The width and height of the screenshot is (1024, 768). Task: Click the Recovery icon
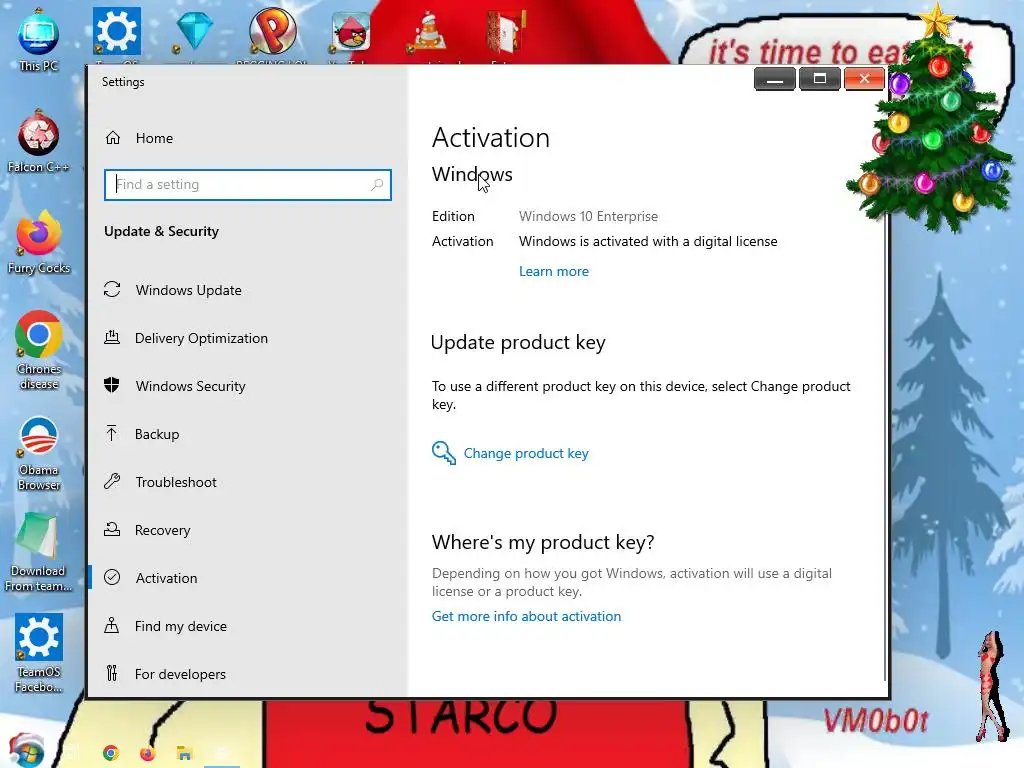[112, 530]
